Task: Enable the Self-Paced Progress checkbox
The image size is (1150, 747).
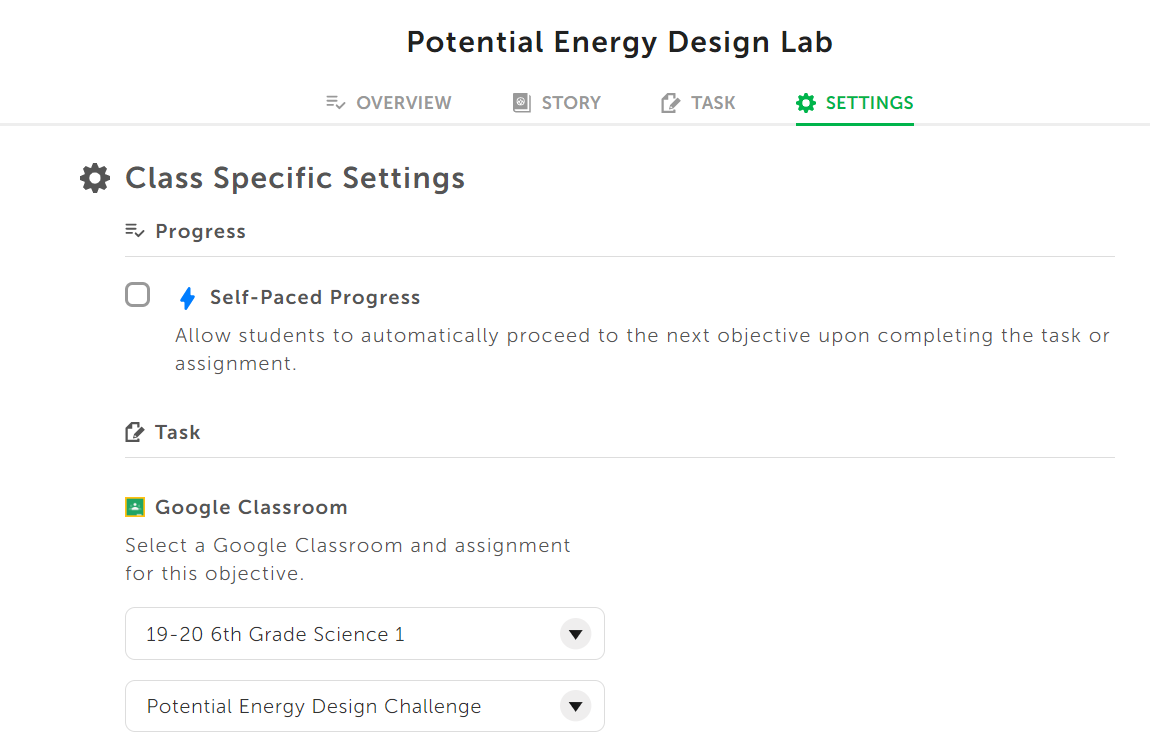Action: click(137, 295)
